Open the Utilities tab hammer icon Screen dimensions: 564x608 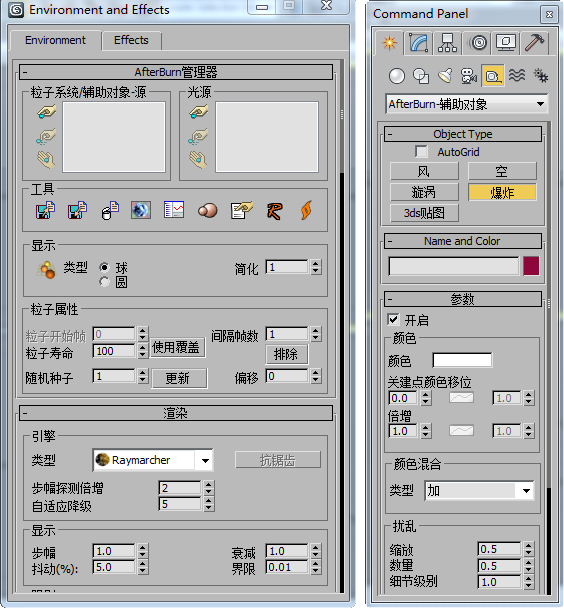coord(534,43)
